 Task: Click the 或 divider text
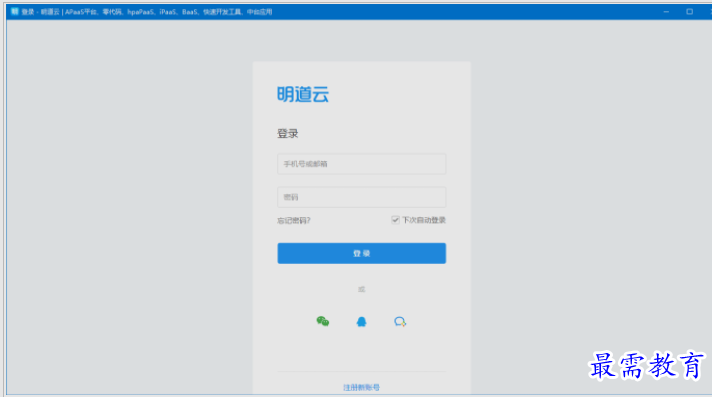coord(361,289)
